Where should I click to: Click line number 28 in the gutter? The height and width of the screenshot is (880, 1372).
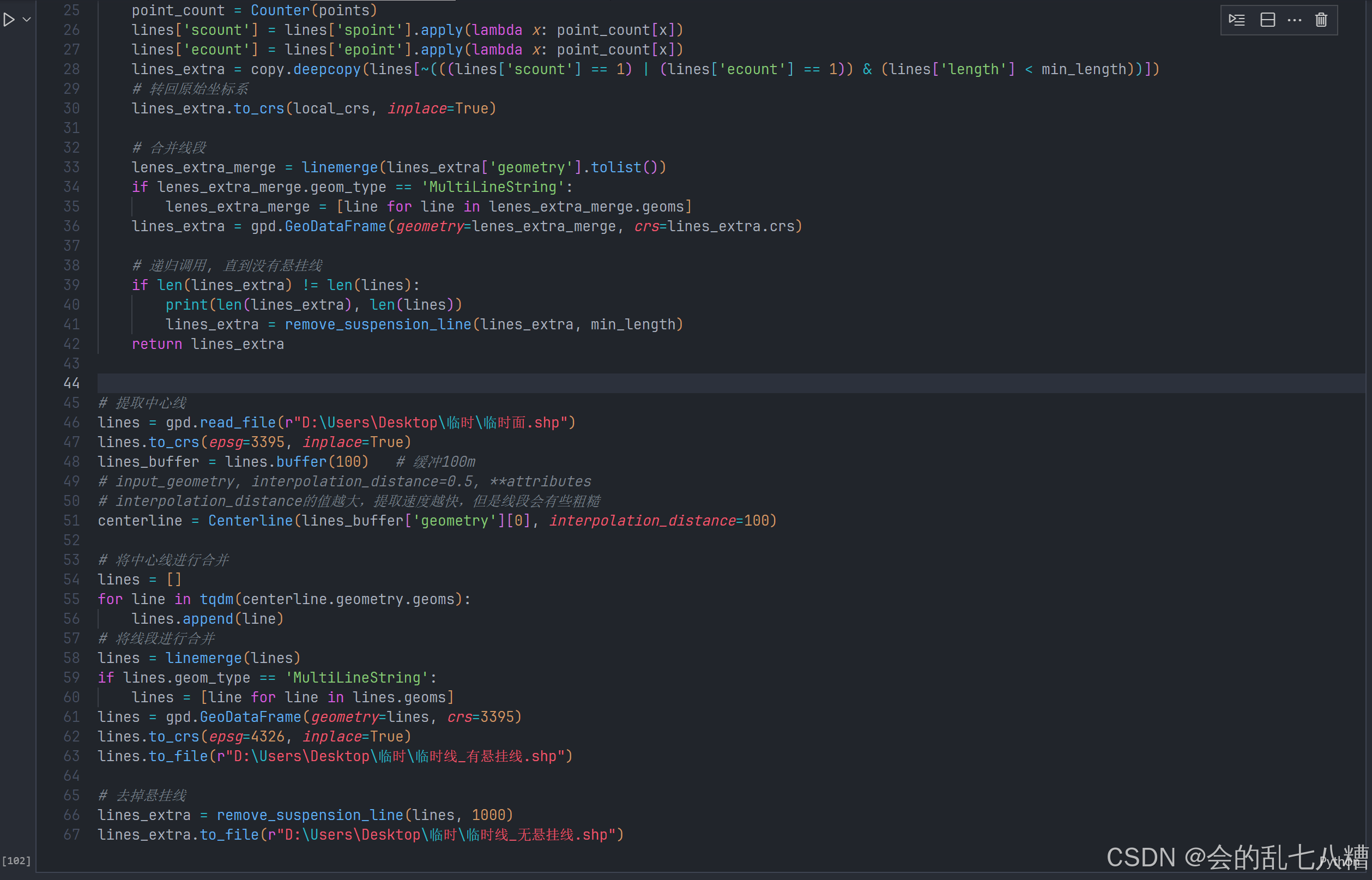[x=71, y=69]
